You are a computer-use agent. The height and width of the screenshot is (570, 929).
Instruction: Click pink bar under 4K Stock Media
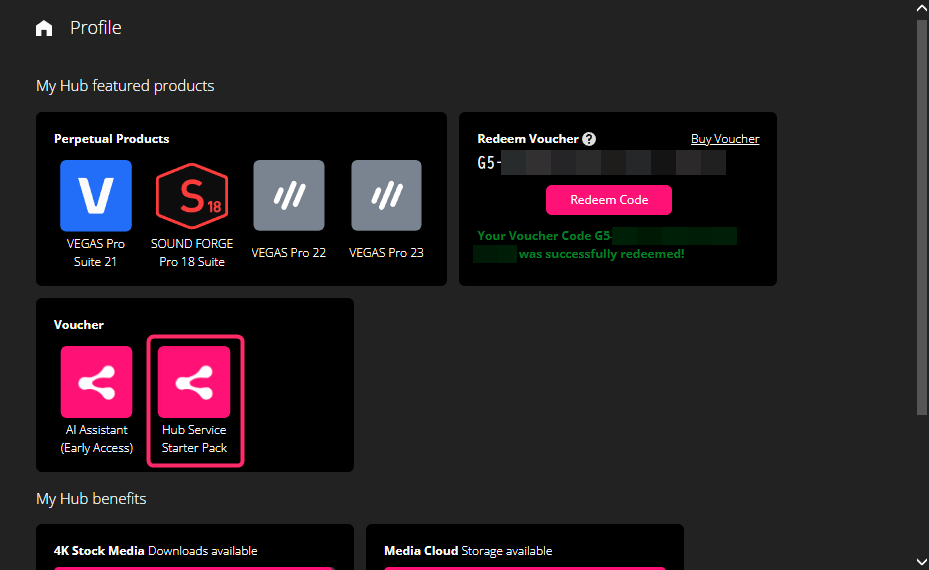click(194, 567)
